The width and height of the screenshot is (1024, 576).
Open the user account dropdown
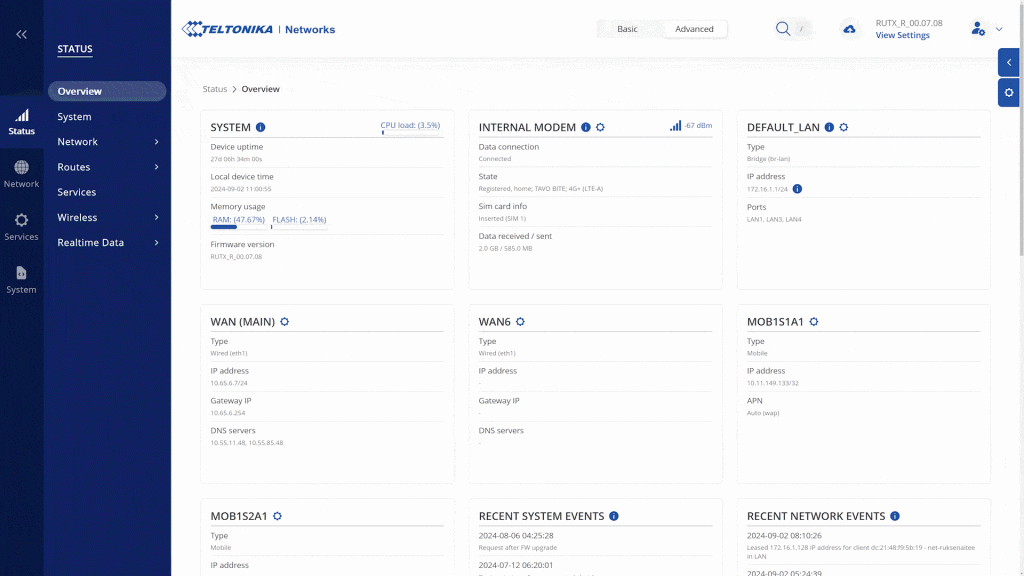(986, 29)
